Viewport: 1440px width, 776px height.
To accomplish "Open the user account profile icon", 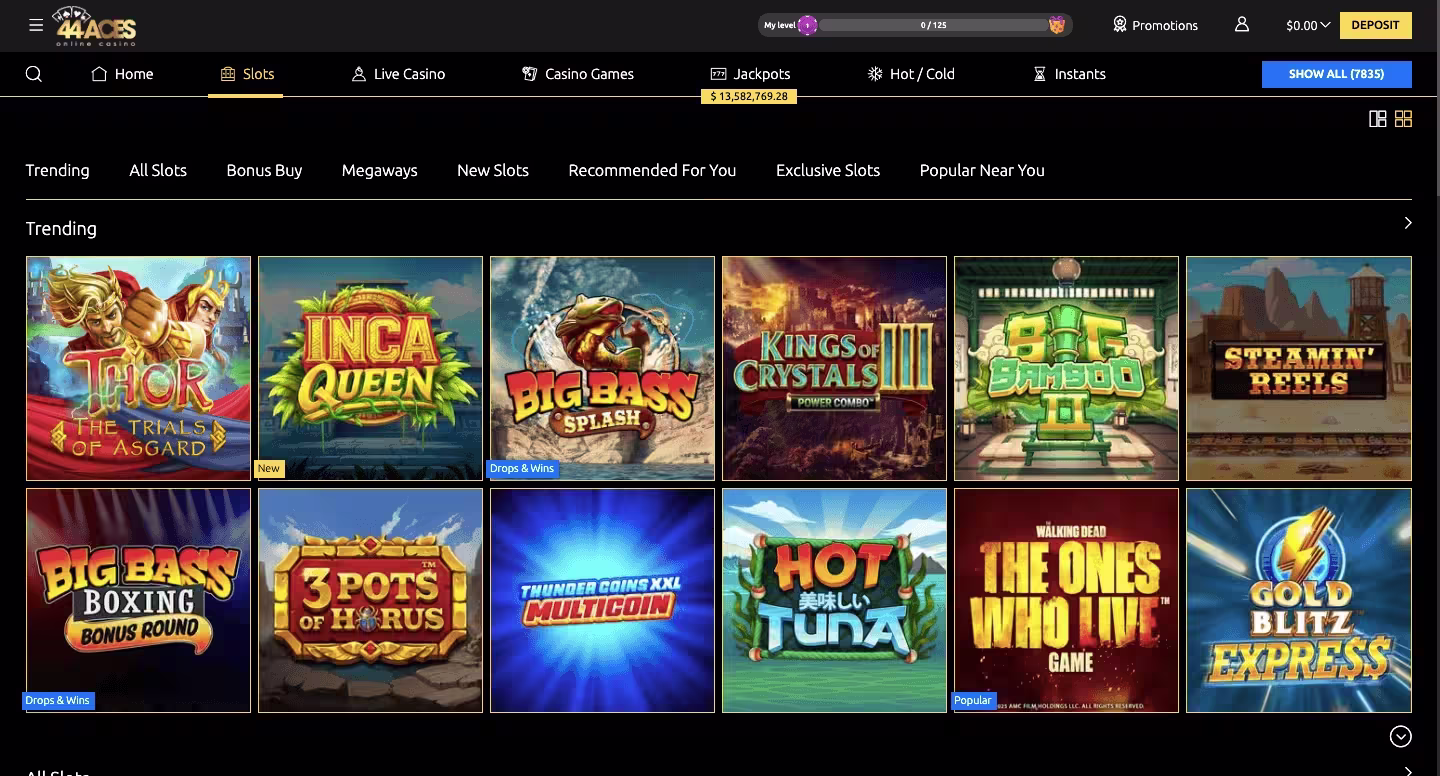I will point(1242,25).
